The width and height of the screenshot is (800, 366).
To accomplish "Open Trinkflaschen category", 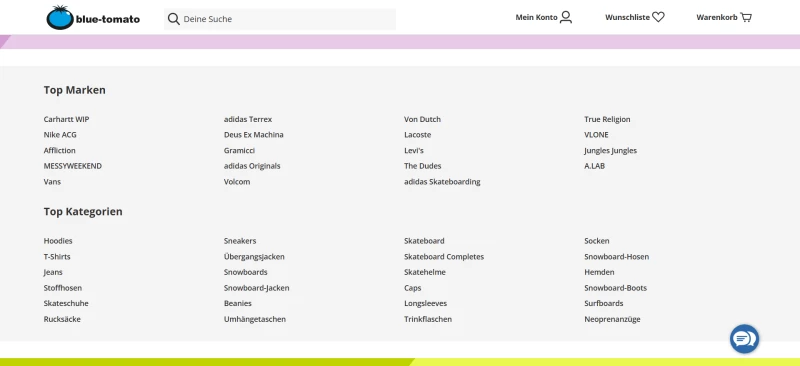I will [x=428, y=319].
